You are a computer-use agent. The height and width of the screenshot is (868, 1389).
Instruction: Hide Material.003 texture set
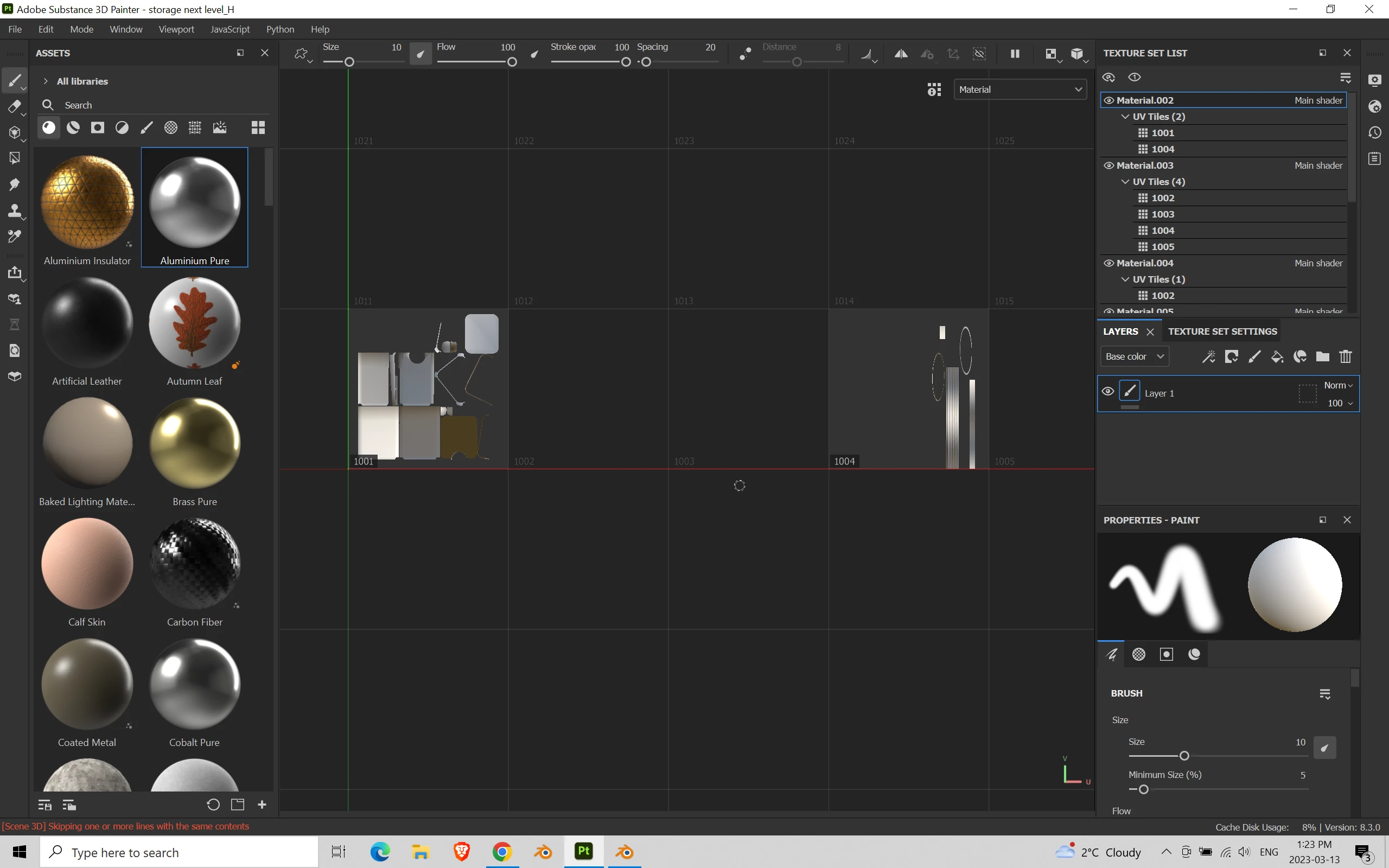tap(1109, 165)
